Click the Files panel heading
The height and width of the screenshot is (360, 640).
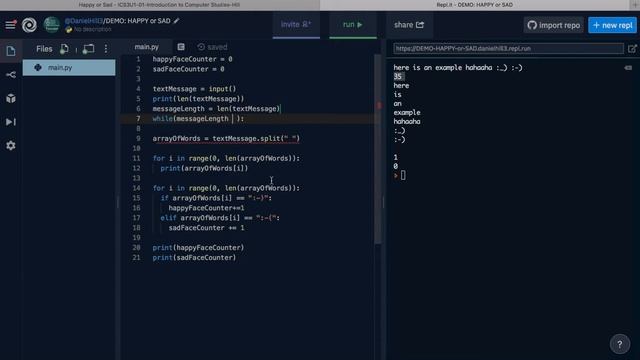point(44,49)
